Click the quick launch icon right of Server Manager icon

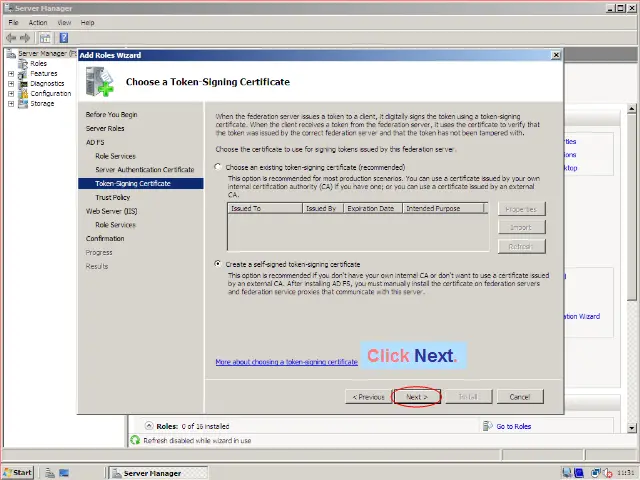pos(64,473)
